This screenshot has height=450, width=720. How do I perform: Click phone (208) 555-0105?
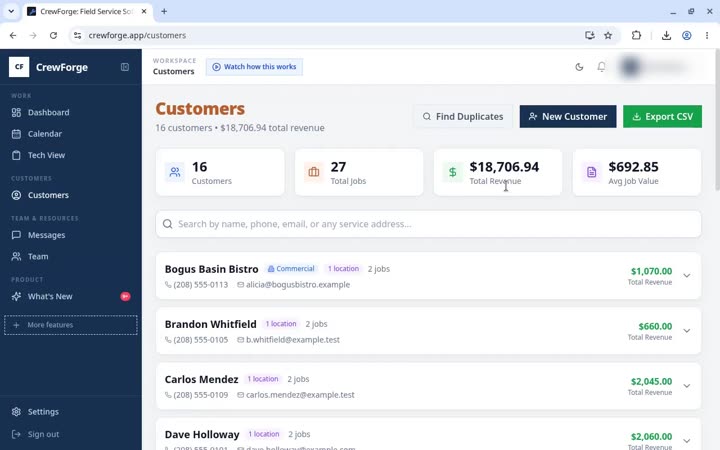197,340
